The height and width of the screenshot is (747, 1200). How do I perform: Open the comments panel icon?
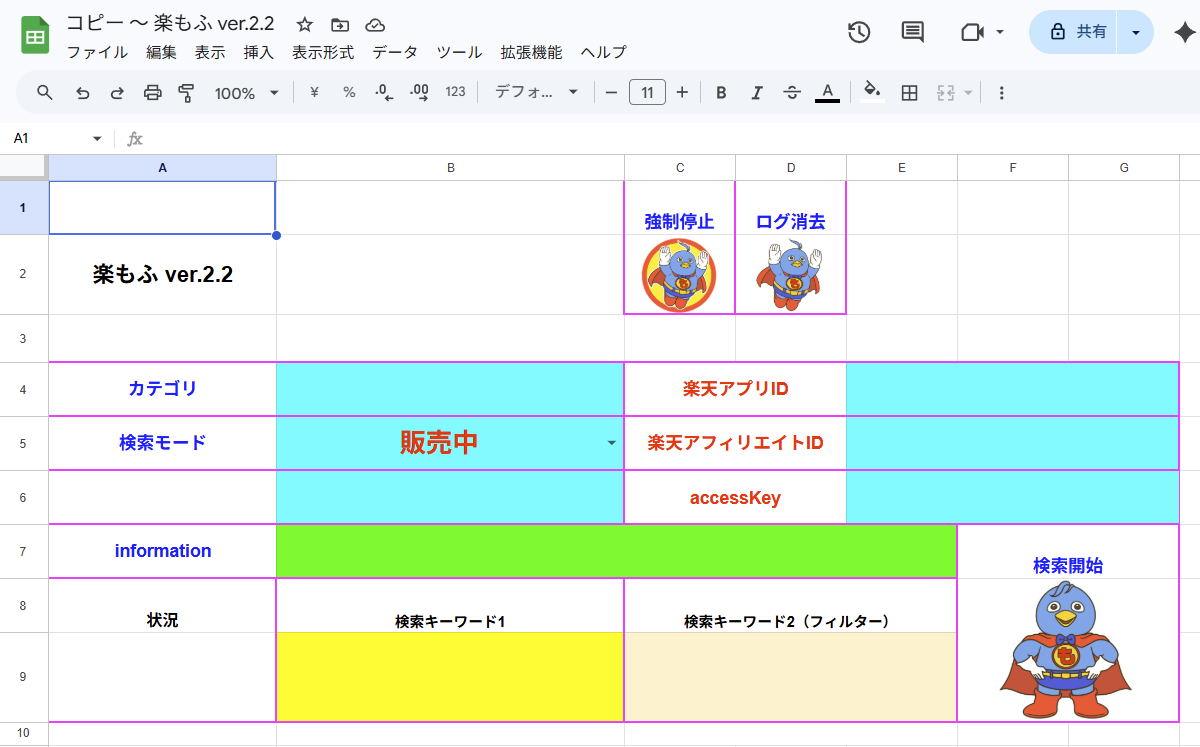[x=912, y=32]
